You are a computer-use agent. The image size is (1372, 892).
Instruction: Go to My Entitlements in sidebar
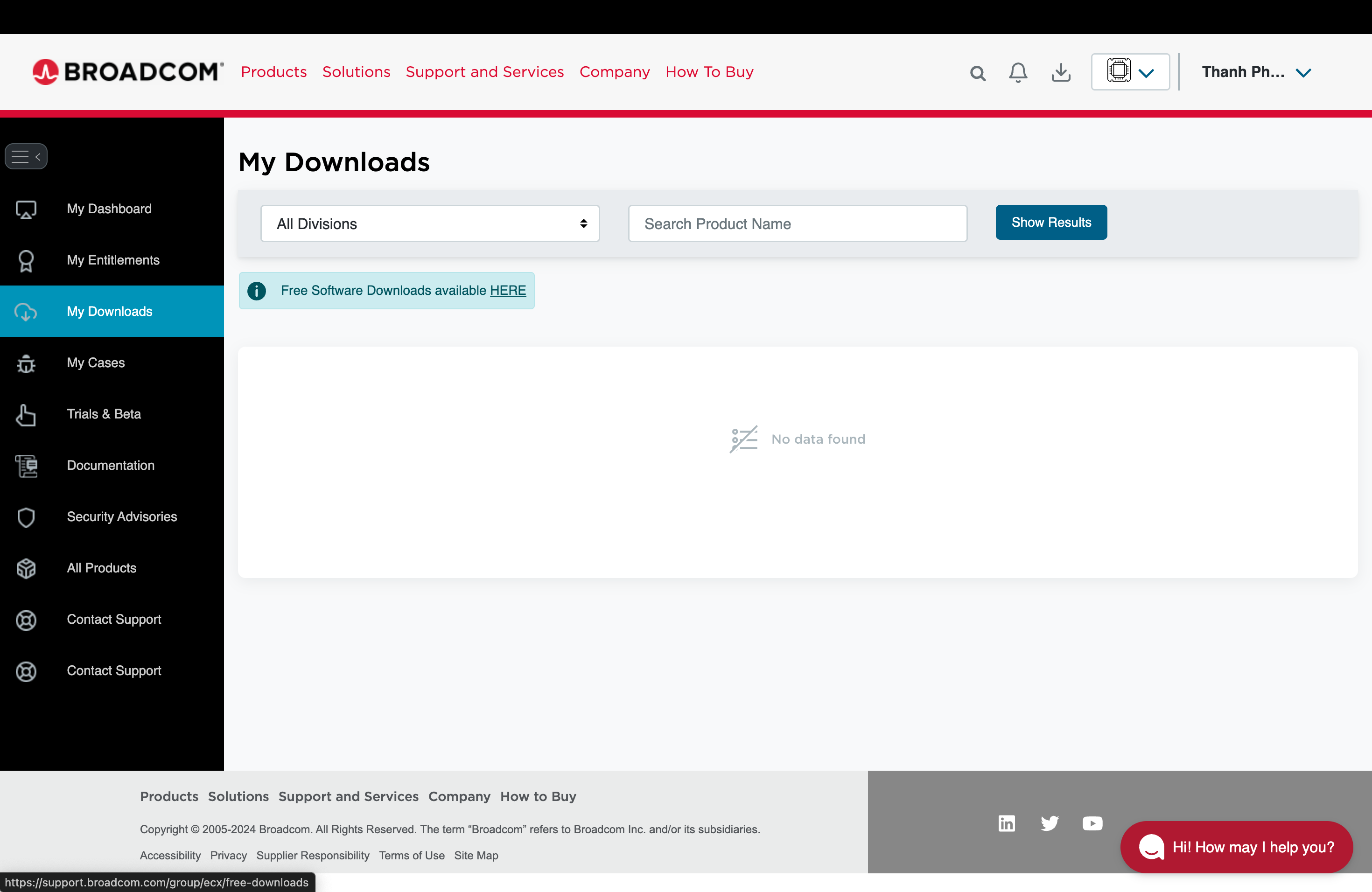point(112,260)
